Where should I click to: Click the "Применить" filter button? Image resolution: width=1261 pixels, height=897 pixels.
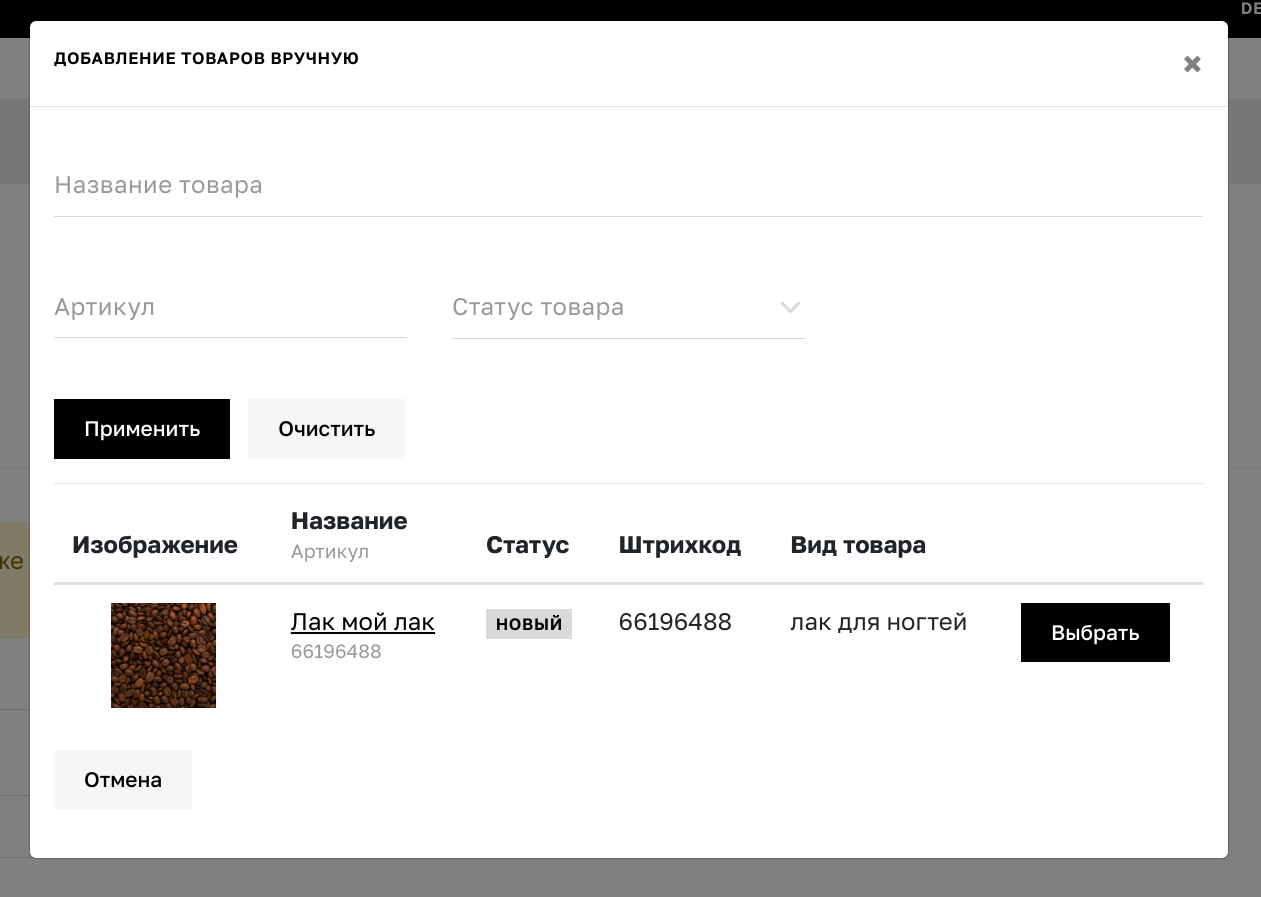tap(141, 428)
